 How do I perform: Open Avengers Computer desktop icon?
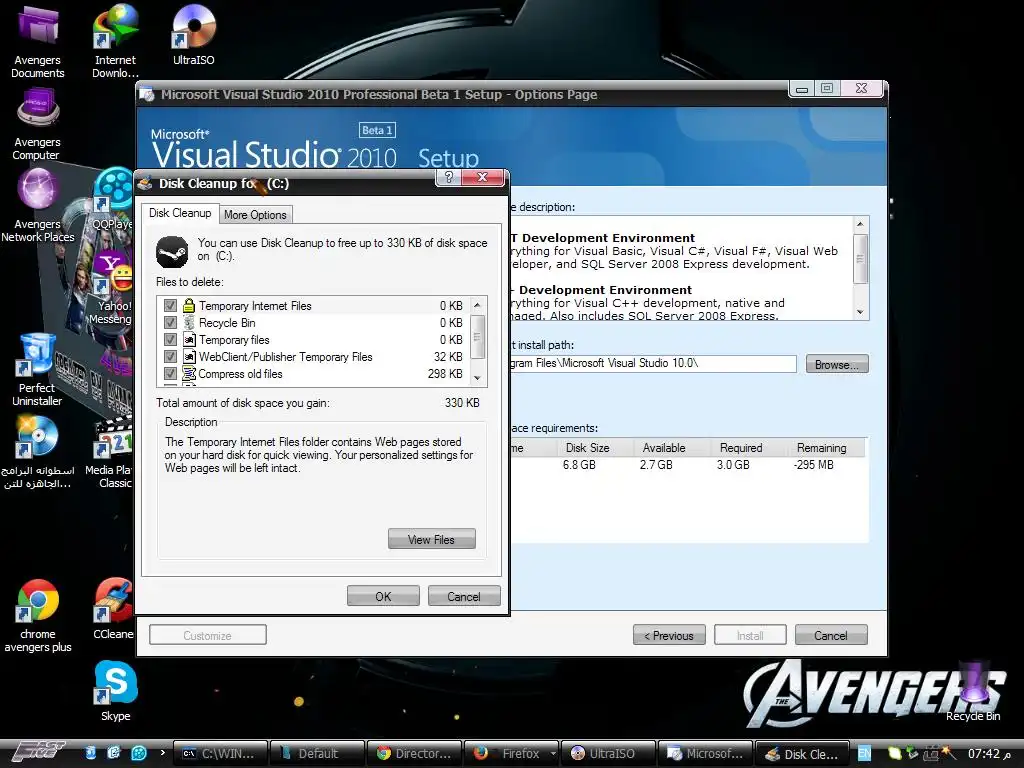37,124
